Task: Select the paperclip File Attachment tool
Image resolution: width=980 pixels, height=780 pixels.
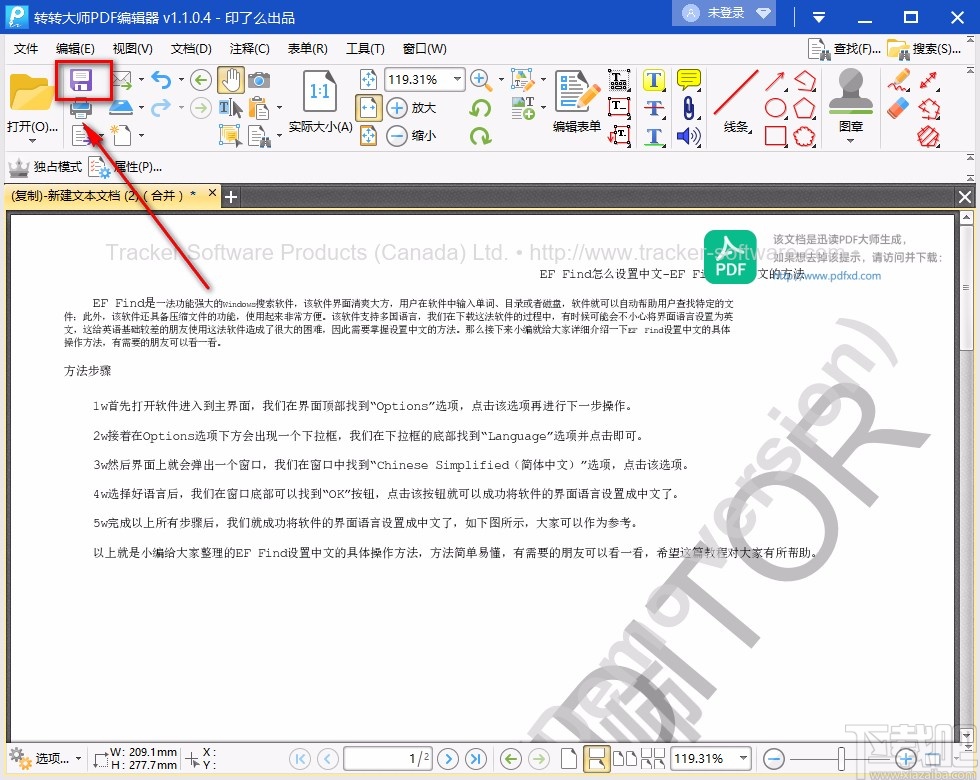Action: pyautogui.click(x=688, y=108)
